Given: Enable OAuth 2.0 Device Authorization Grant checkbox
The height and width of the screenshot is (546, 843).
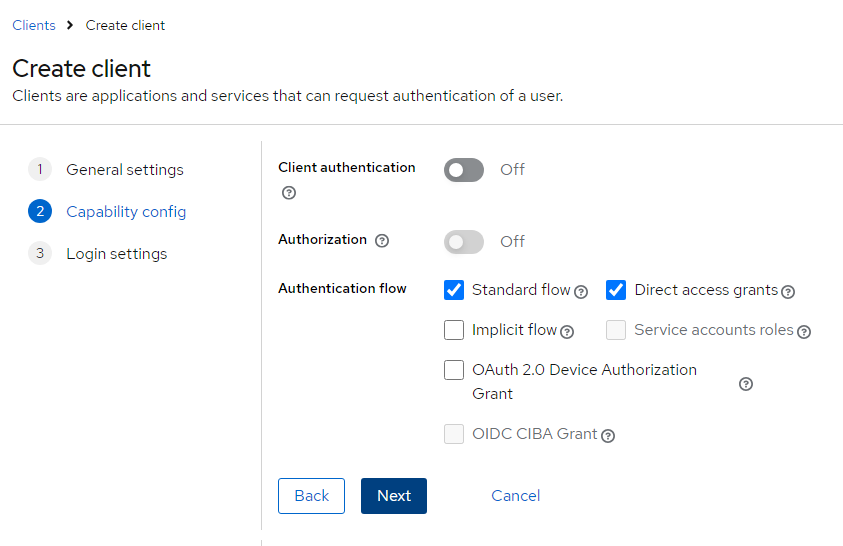Looking at the screenshot, I should (454, 370).
